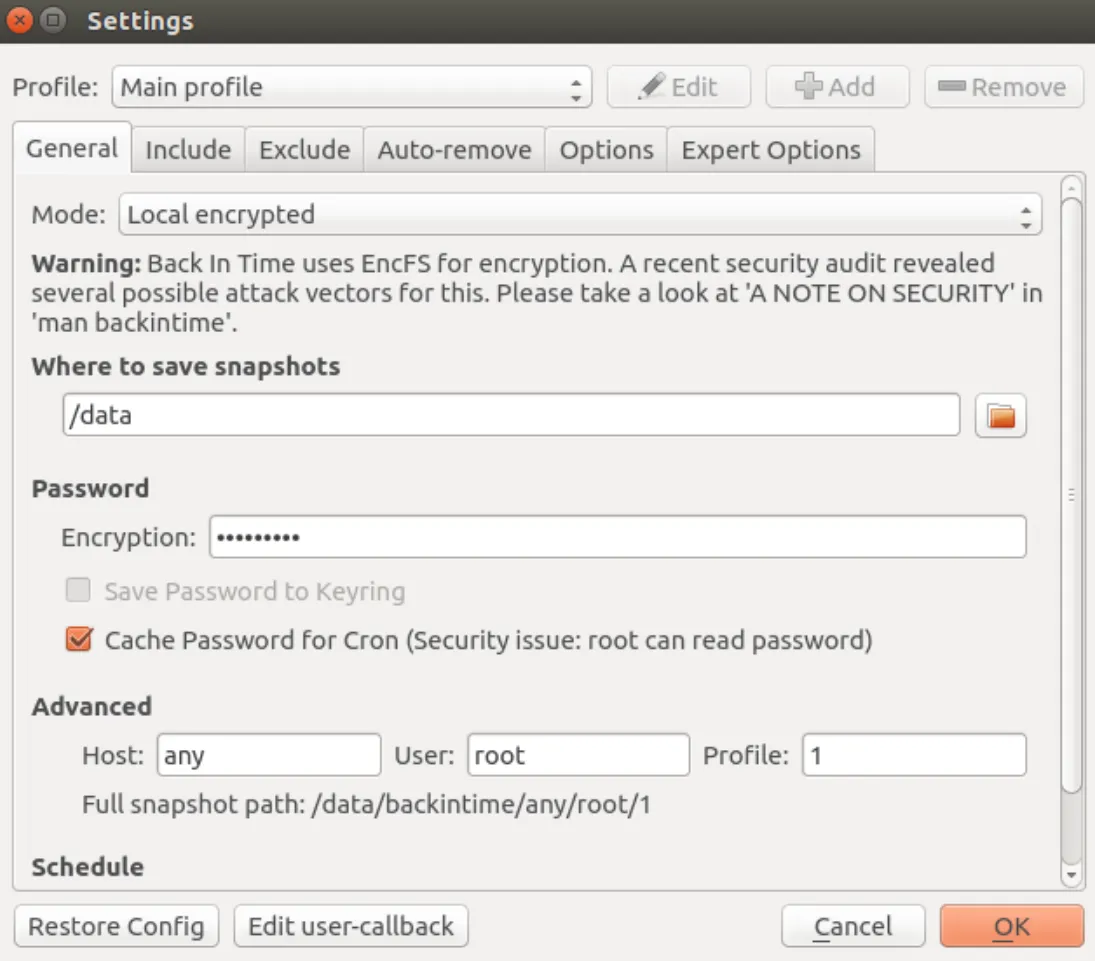Click the Encryption password field
The width and height of the screenshot is (1095, 961).
tap(617, 537)
